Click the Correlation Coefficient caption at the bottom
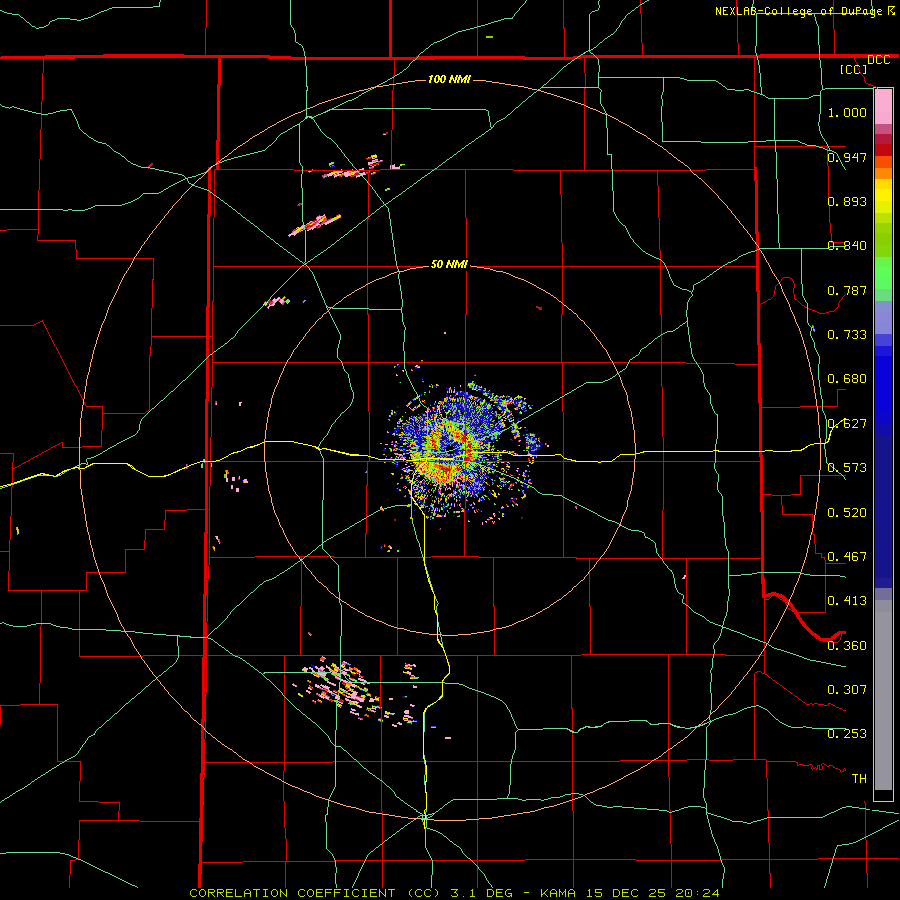Image resolution: width=900 pixels, height=900 pixels. pyautogui.click(x=454, y=893)
